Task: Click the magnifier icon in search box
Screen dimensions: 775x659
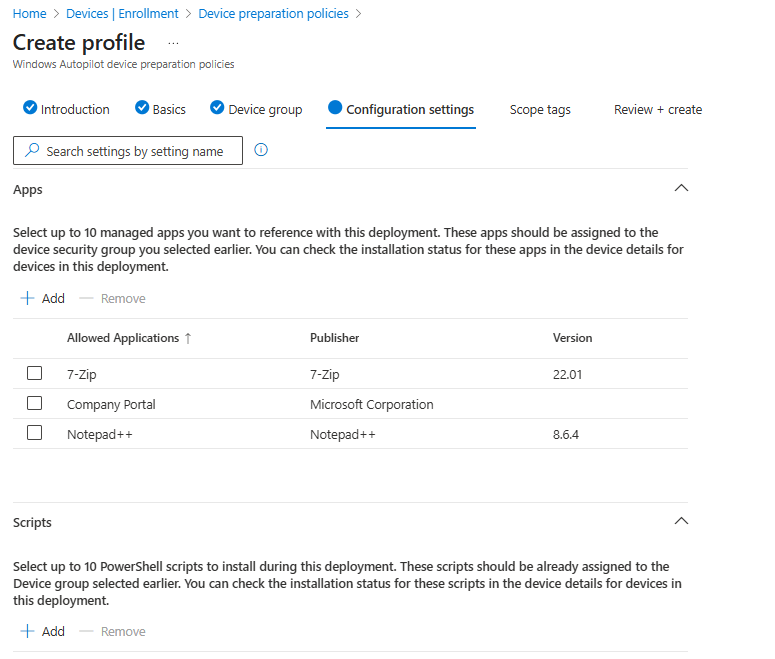Action: (x=32, y=151)
